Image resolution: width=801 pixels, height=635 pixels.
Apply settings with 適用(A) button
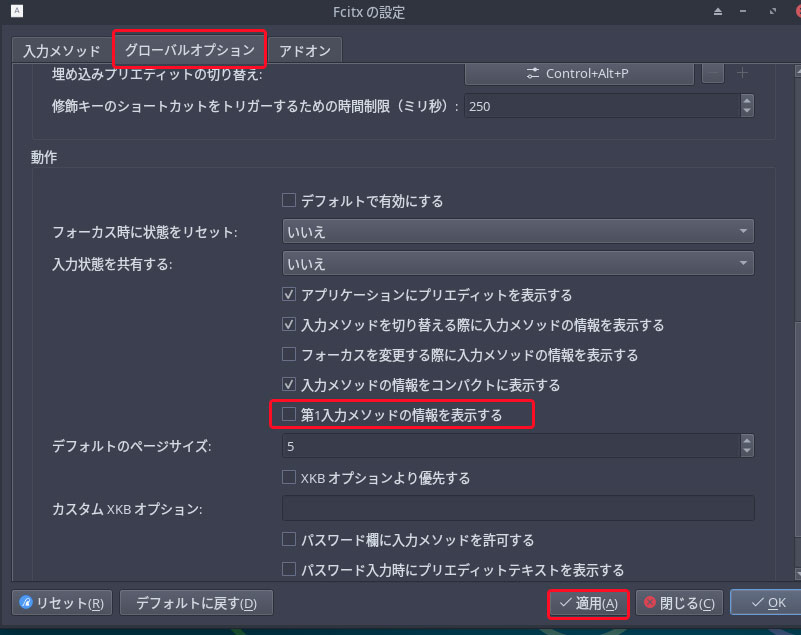pos(588,603)
